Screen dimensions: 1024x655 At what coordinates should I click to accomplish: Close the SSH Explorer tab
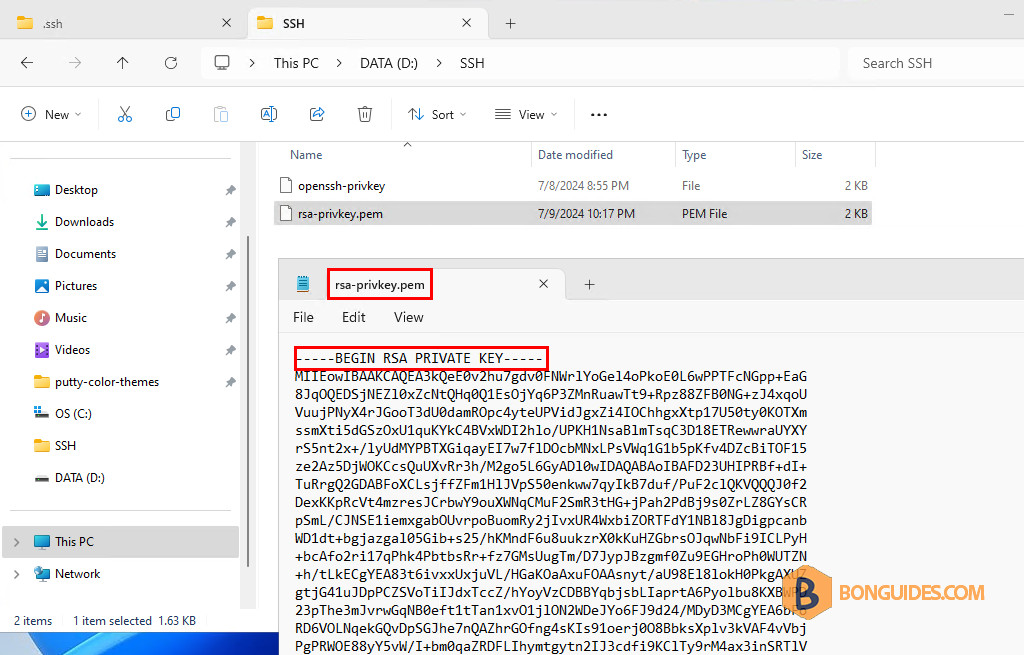coord(466,23)
